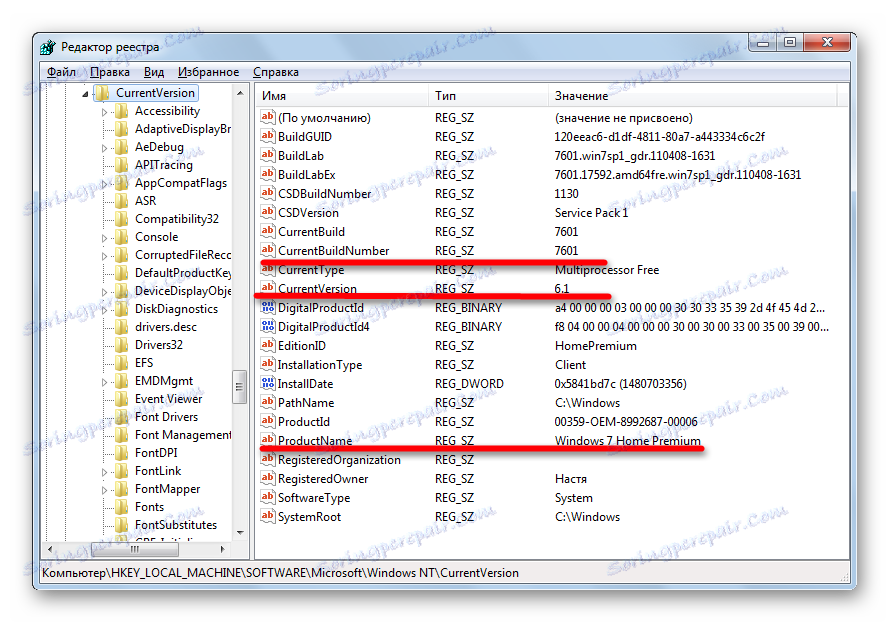Select the DiskDiagnostics key
This screenshot has width=890, height=623.
coord(176,309)
